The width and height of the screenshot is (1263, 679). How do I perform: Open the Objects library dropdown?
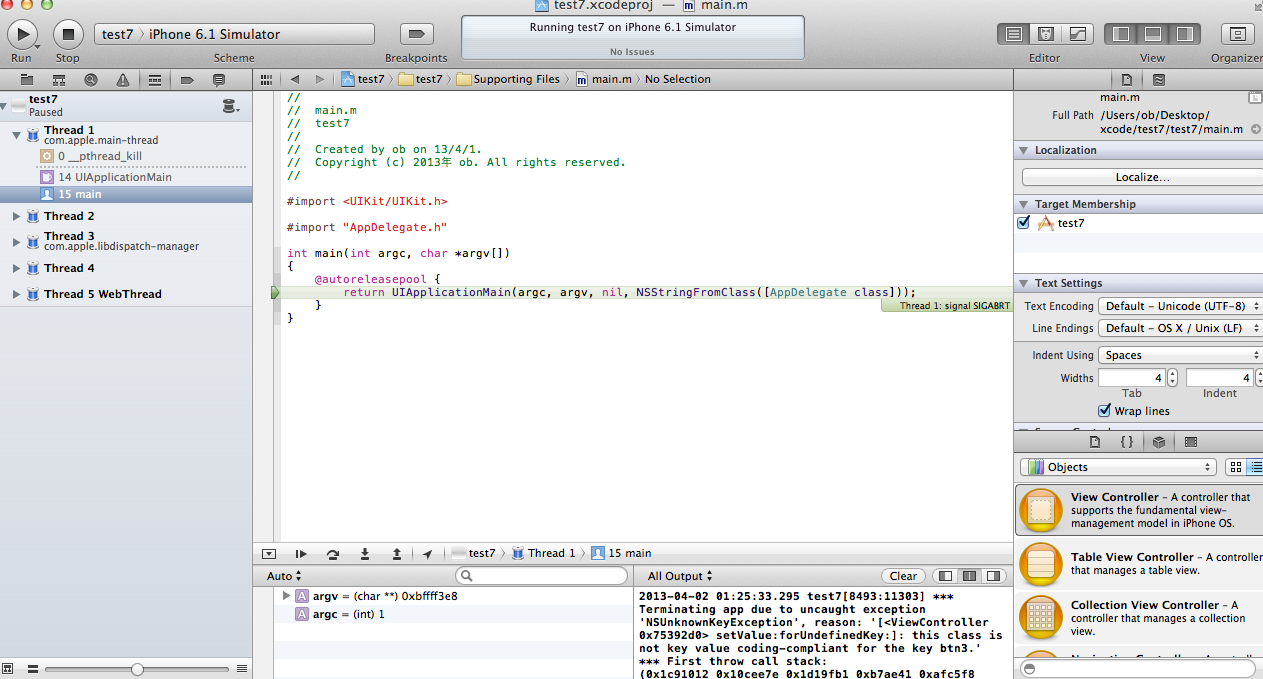[1117, 466]
